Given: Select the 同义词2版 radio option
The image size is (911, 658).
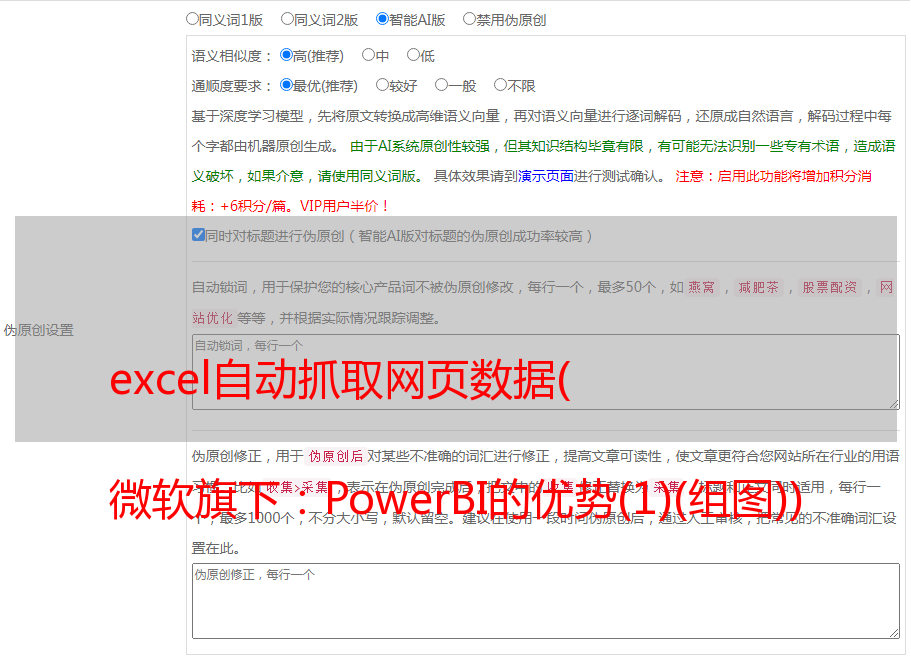Looking at the screenshot, I should click(287, 19).
